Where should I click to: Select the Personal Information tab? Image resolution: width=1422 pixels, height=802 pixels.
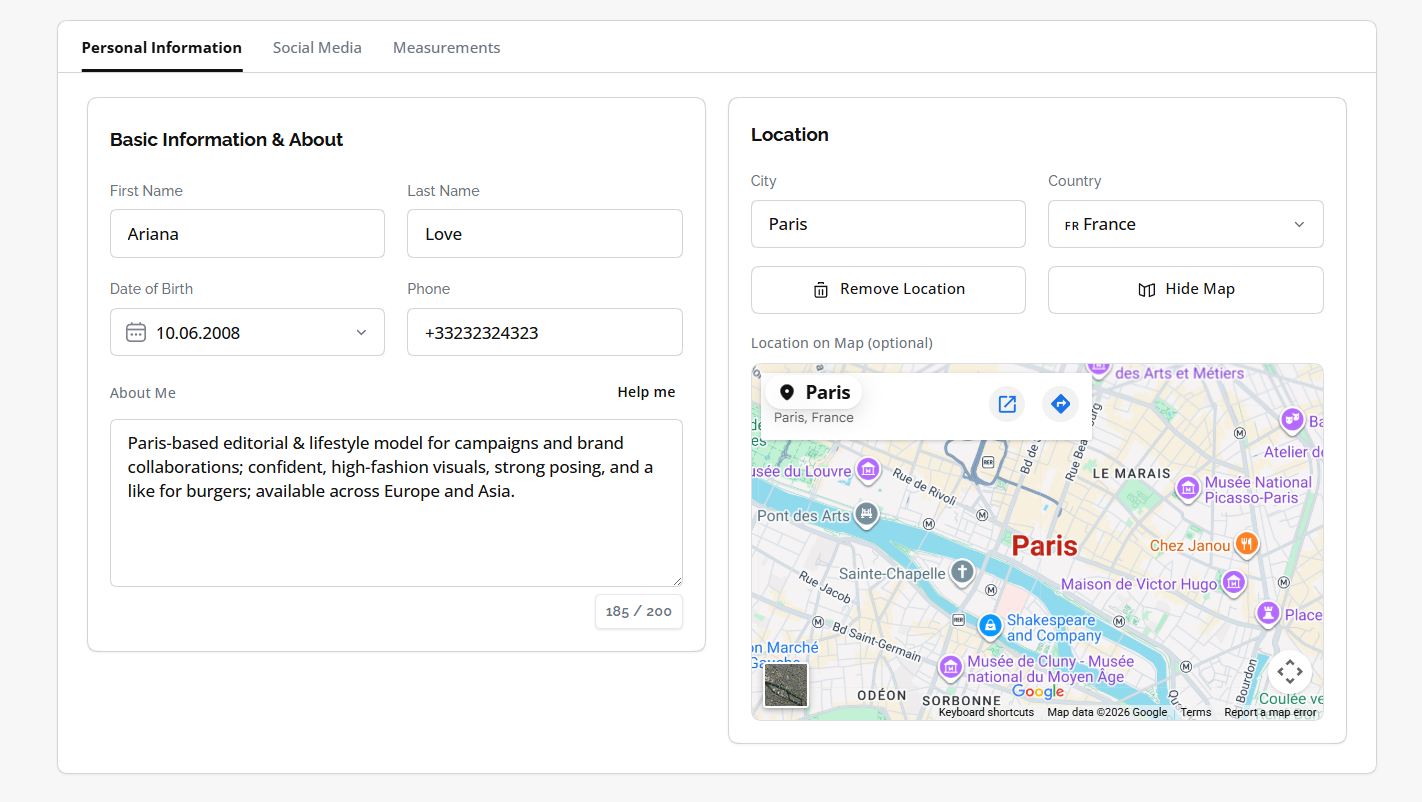tap(162, 47)
